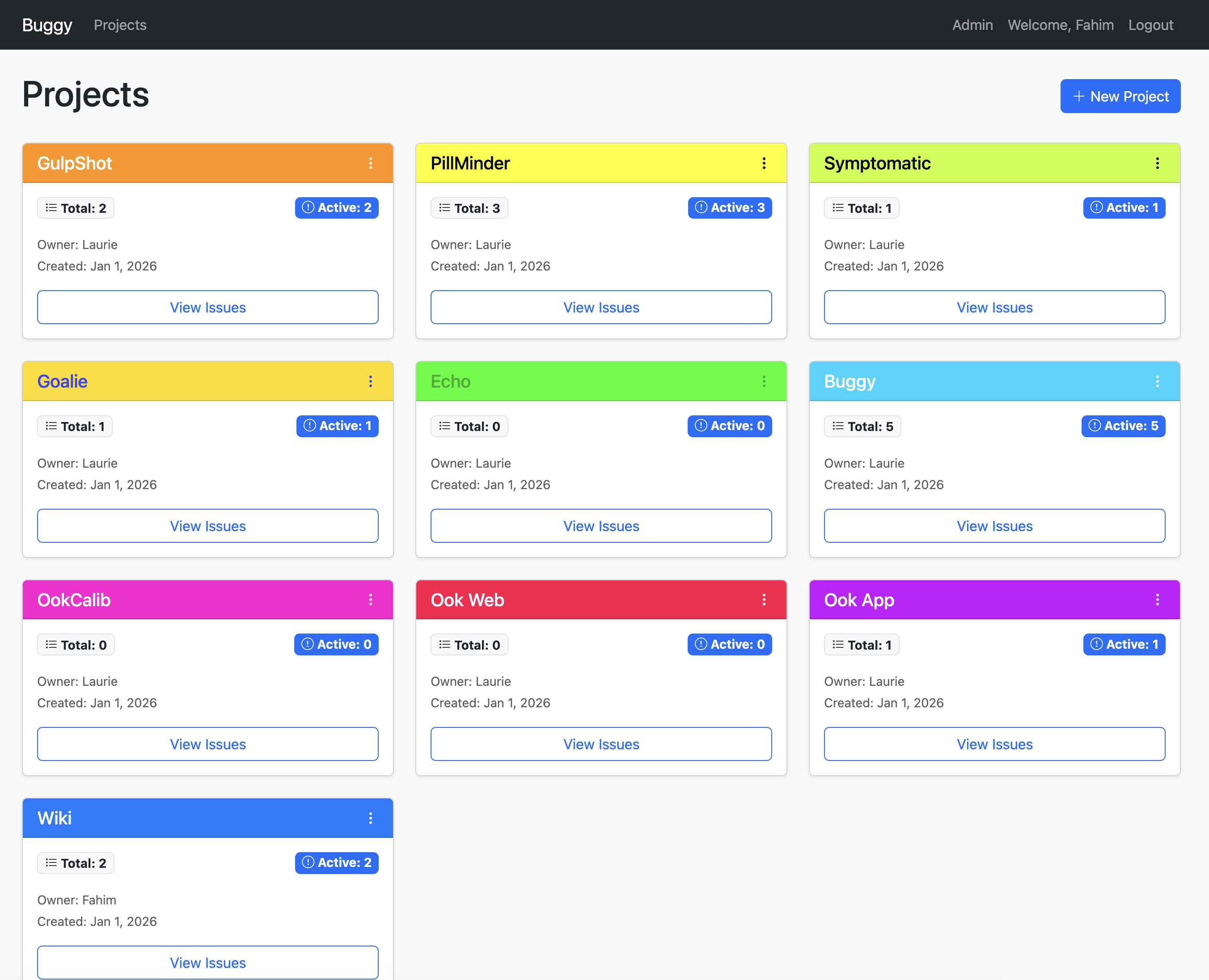Click the Buggy brand logo
1209x980 pixels.
tap(47, 25)
